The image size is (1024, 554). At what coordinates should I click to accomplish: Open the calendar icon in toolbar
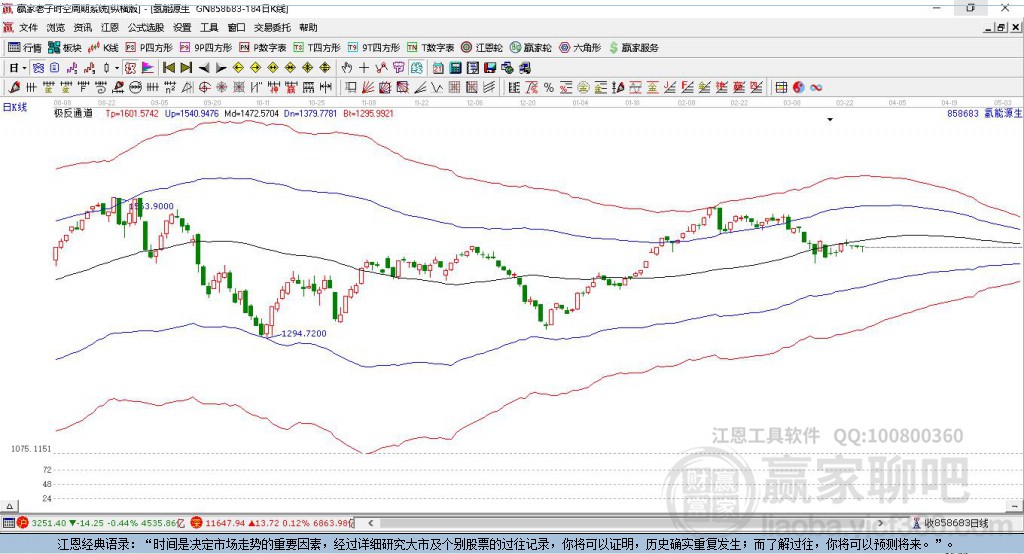tap(438, 68)
